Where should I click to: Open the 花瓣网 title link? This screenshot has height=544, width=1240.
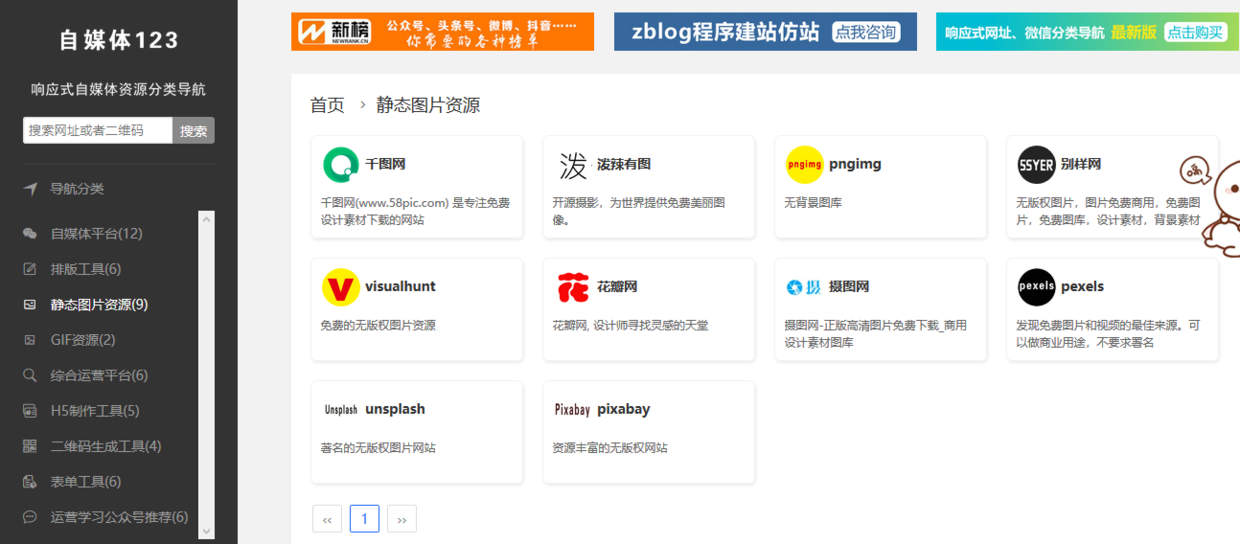pyautogui.click(x=617, y=286)
